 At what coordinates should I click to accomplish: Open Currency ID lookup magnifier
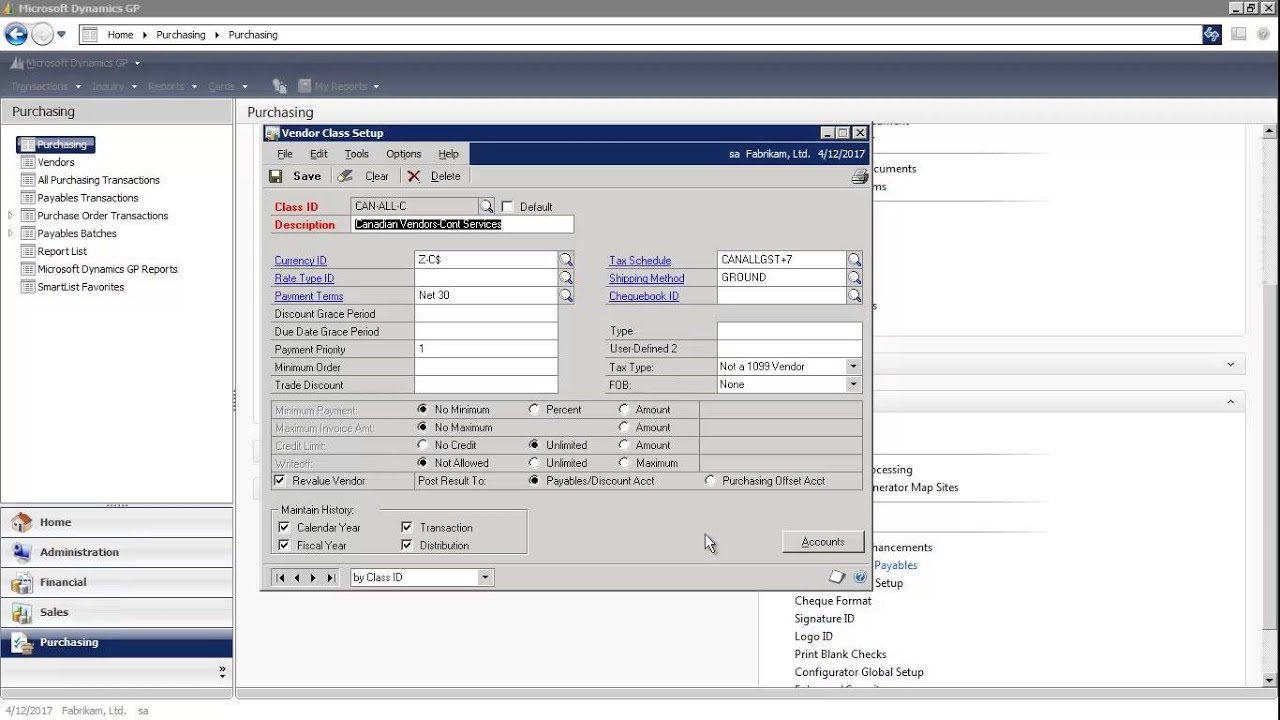coord(566,260)
